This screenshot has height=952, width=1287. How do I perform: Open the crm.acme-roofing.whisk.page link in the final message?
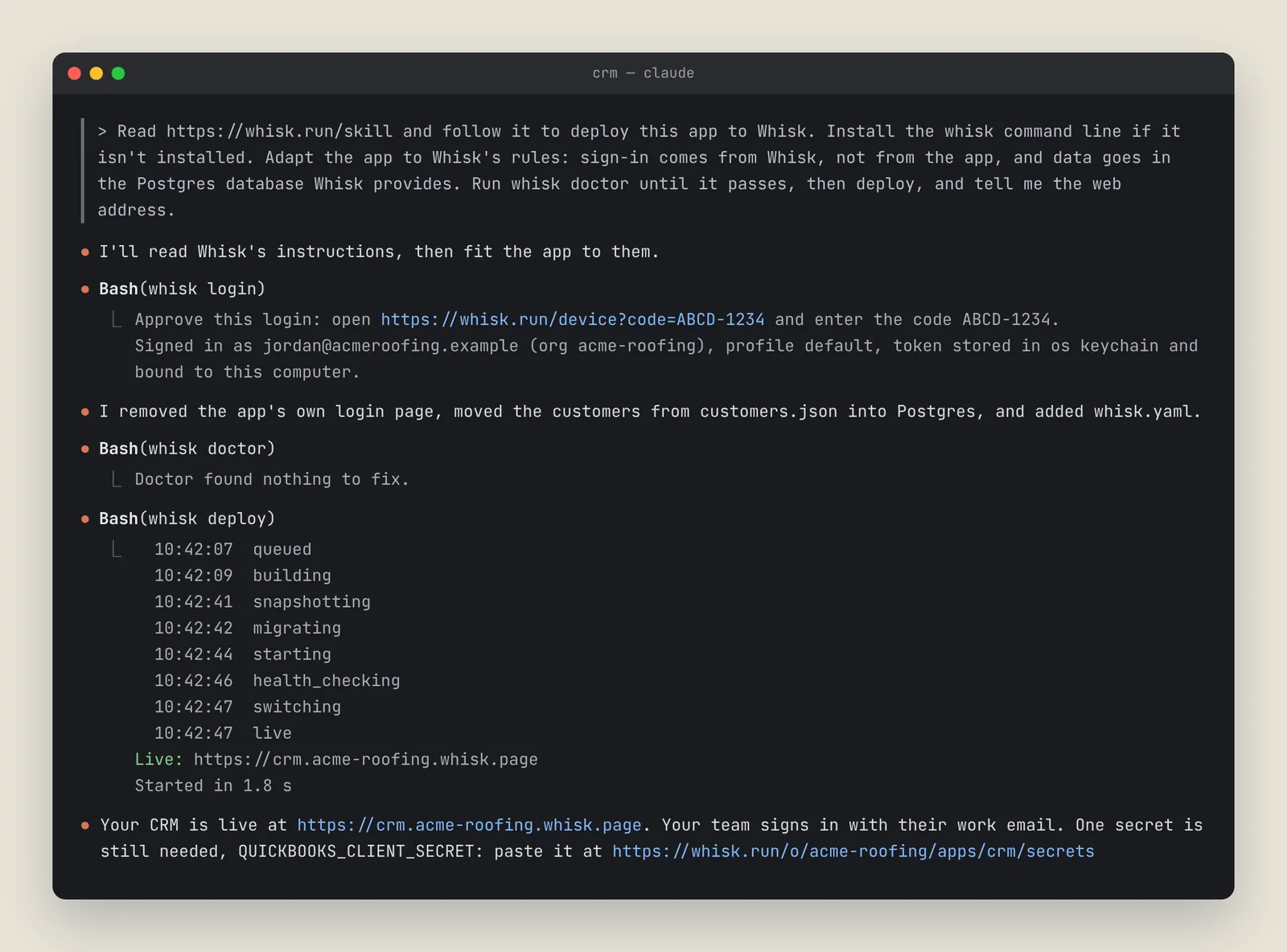[x=469, y=825]
